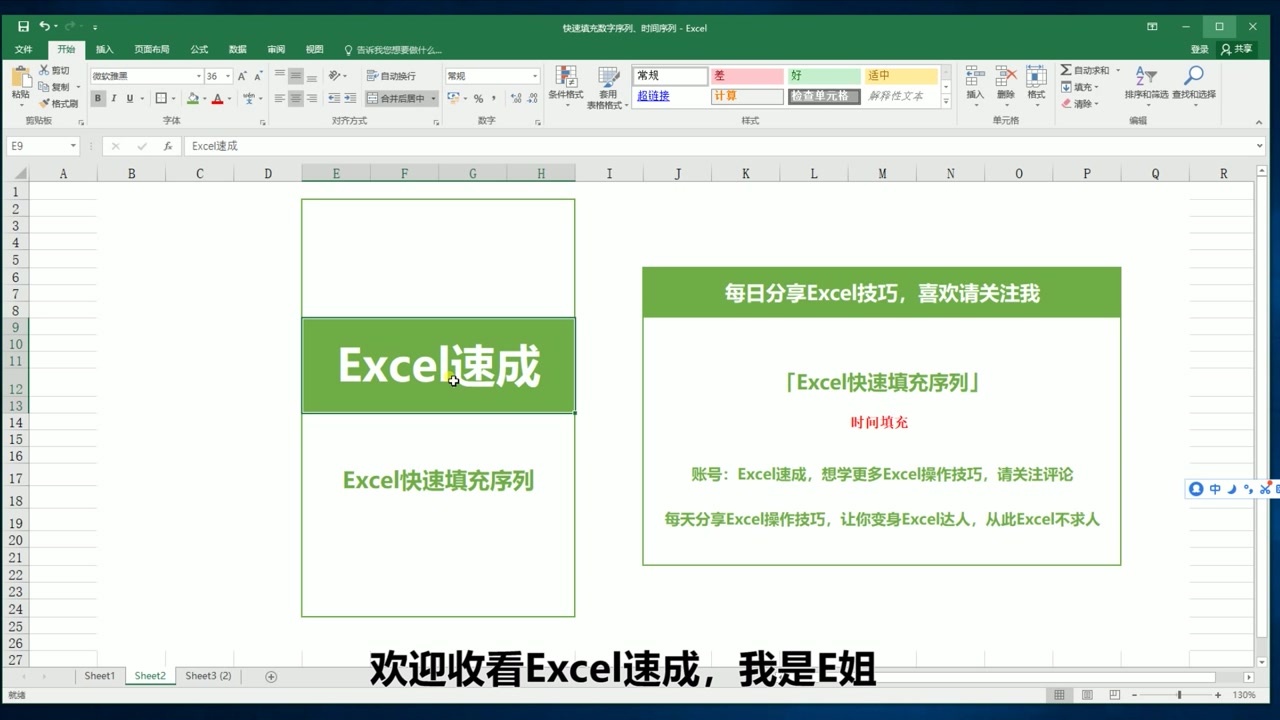The height and width of the screenshot is (720, 1280).
Task: Apply percent style format
Action: pos(478,98)
